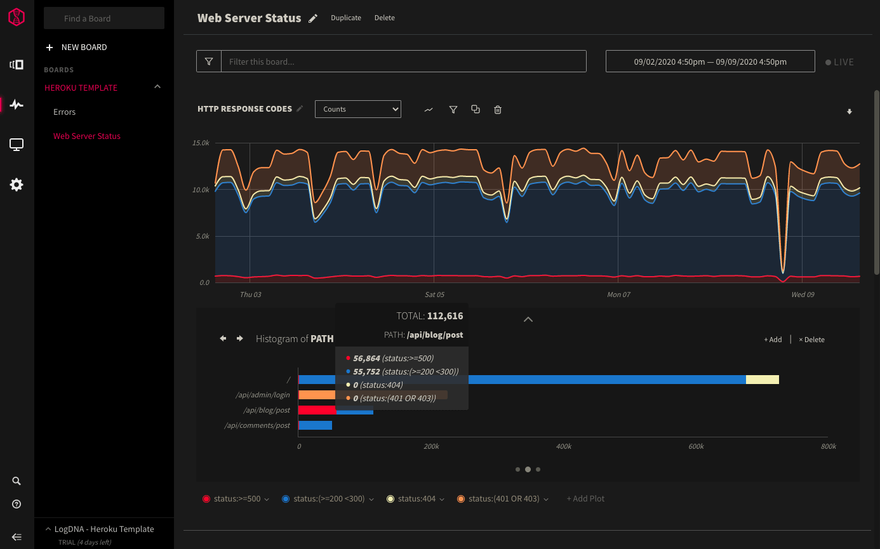The width and height of the screenshot is (880, 549).
Task: Click the /api/admin/login path label
Action: [263, 395]
